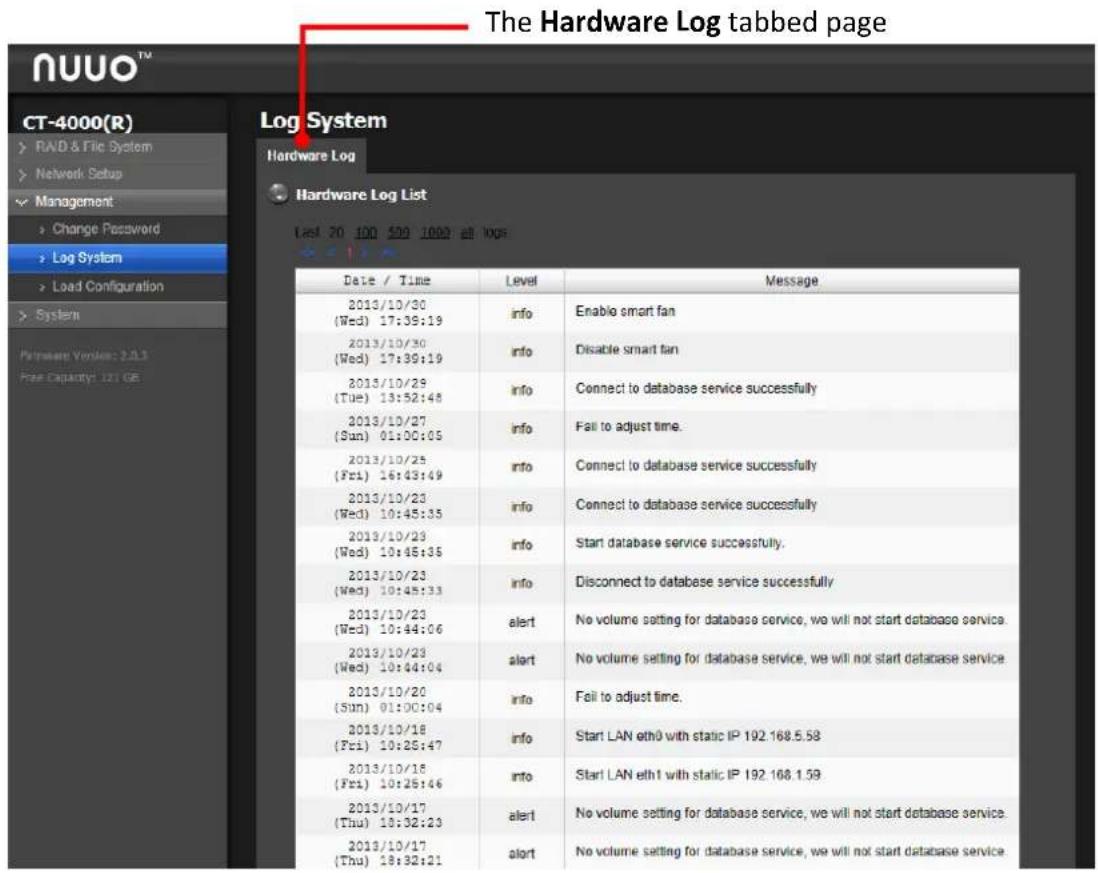Image resolution: width=1098 pixels, height=873 pixels.
Task: Select 'Start LAN eth0 with static IP' message
Action: click(x=697, y=736)
